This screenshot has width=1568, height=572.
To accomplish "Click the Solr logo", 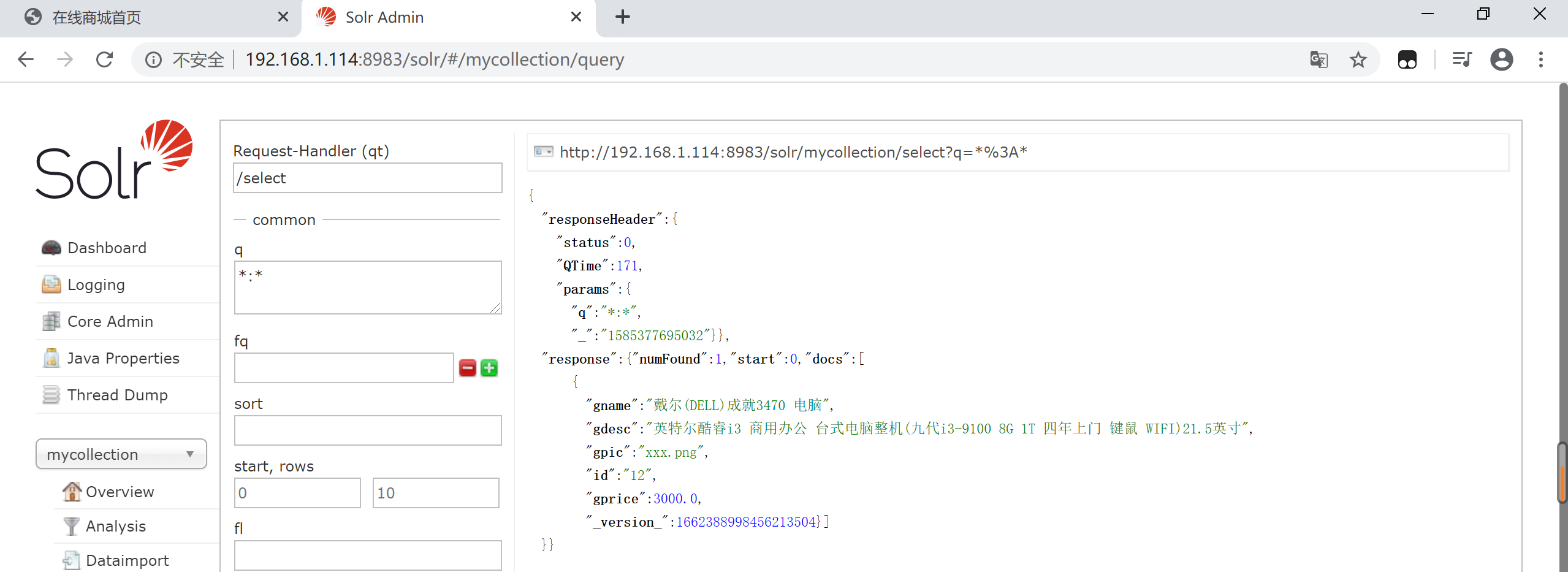I will point(114,159).
